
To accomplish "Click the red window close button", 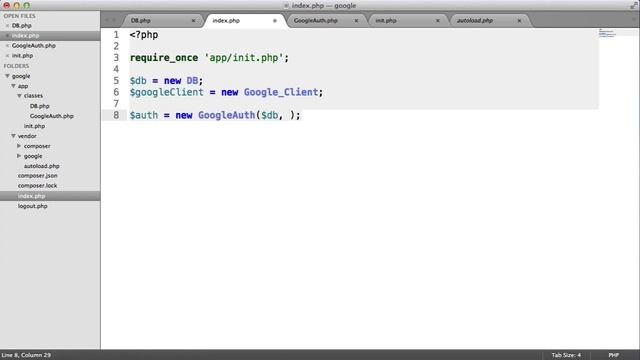I will (x=7, y=5).
